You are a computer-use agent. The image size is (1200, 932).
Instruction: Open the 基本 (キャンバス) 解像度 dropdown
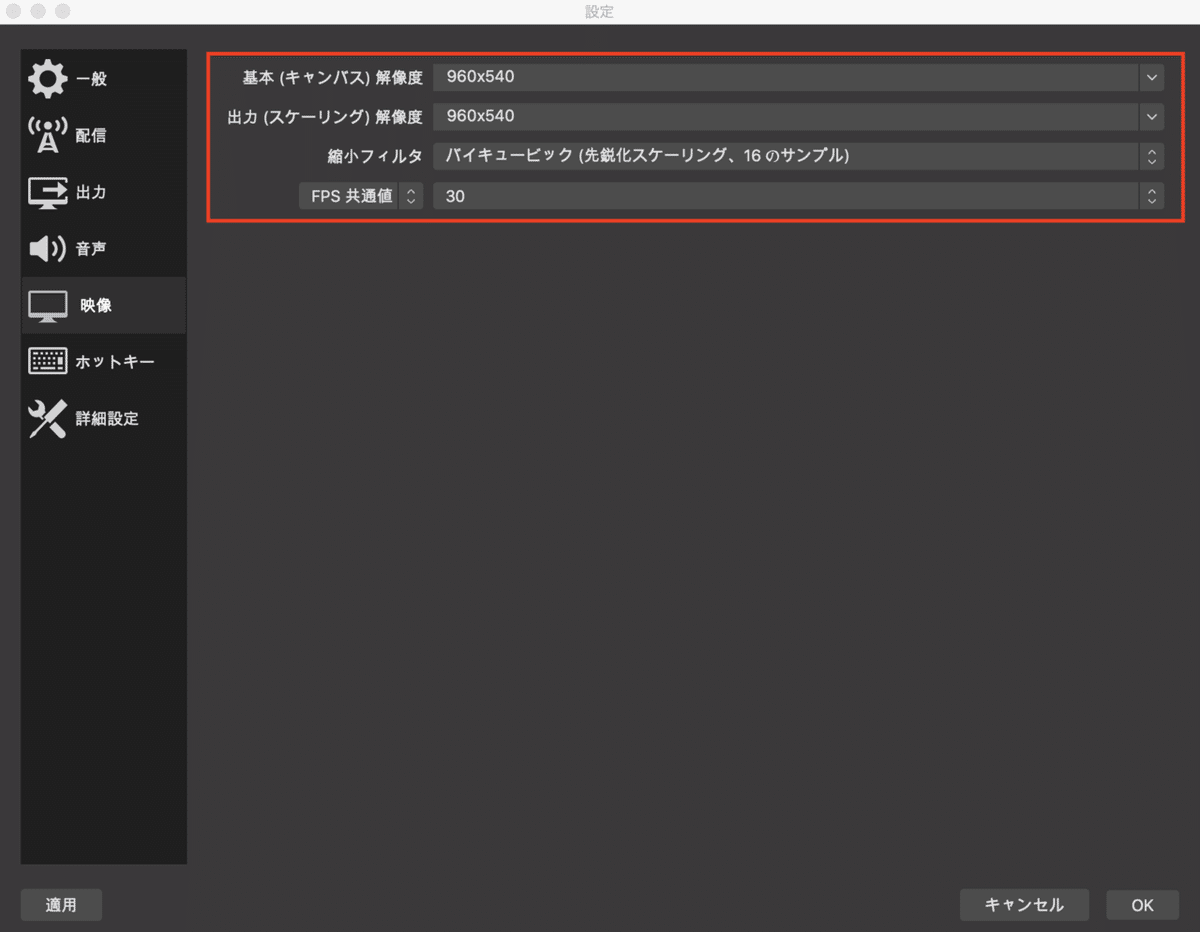pos(1150,77)
